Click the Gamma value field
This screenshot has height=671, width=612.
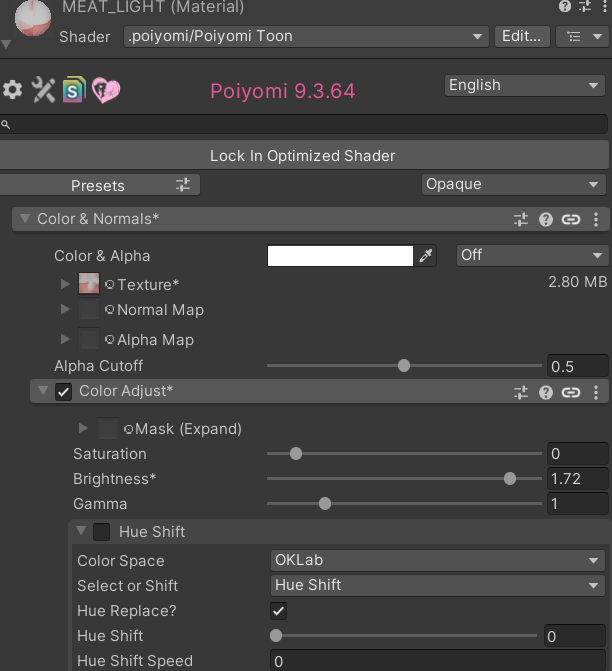[x=578, y=504]
